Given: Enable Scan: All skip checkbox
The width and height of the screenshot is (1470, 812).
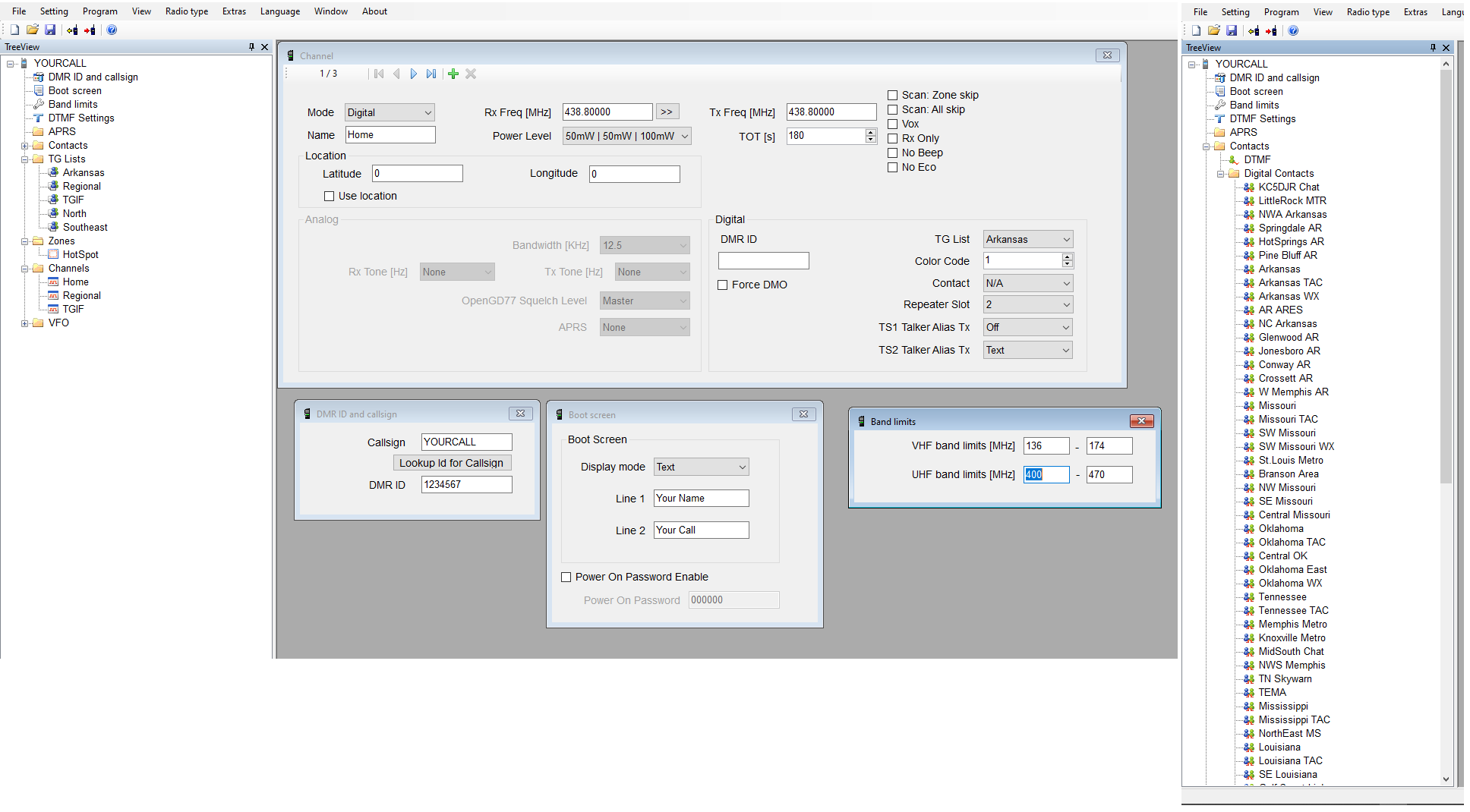Looking at the screenshot, I should [892, 109].
